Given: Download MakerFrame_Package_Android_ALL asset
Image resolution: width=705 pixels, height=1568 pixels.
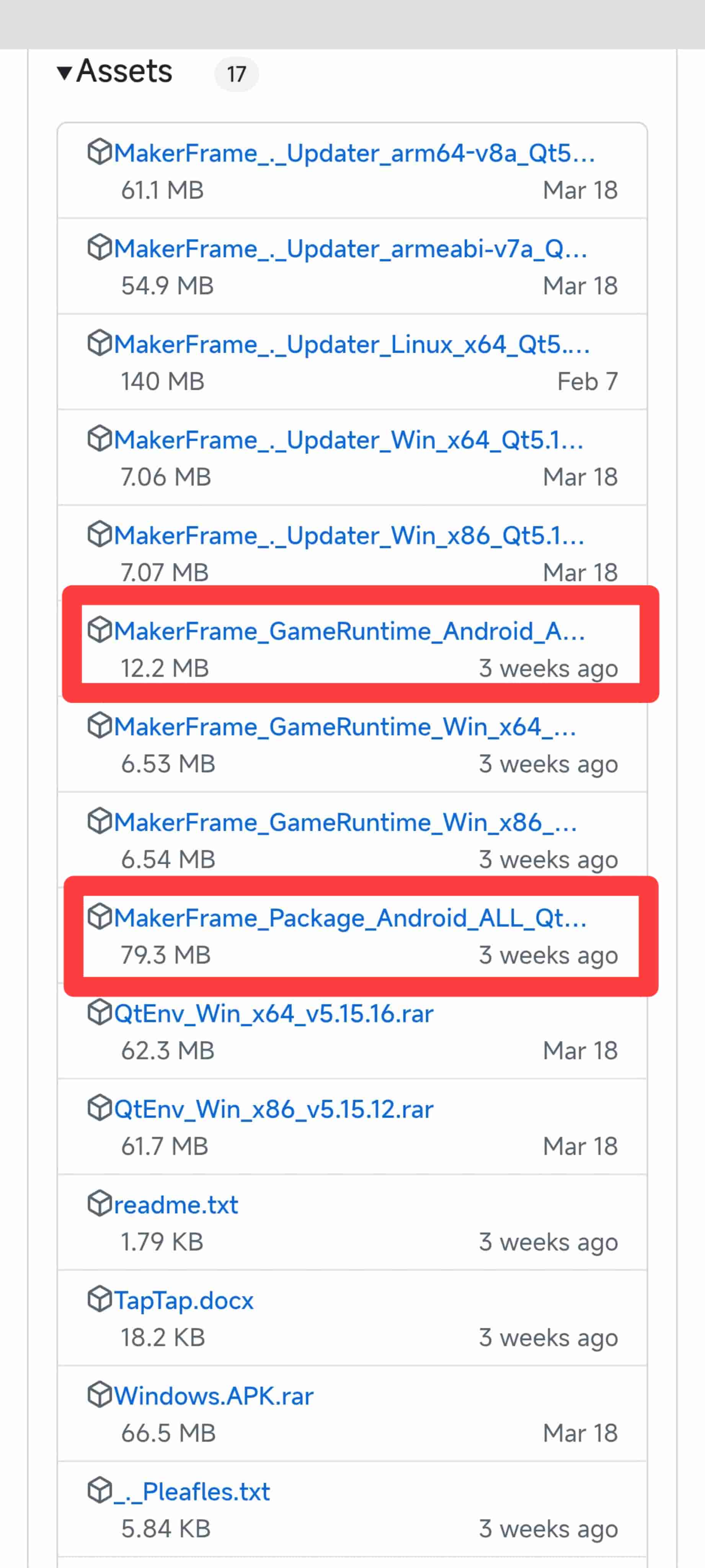Looking at the screenshot, I should [350, 917].
